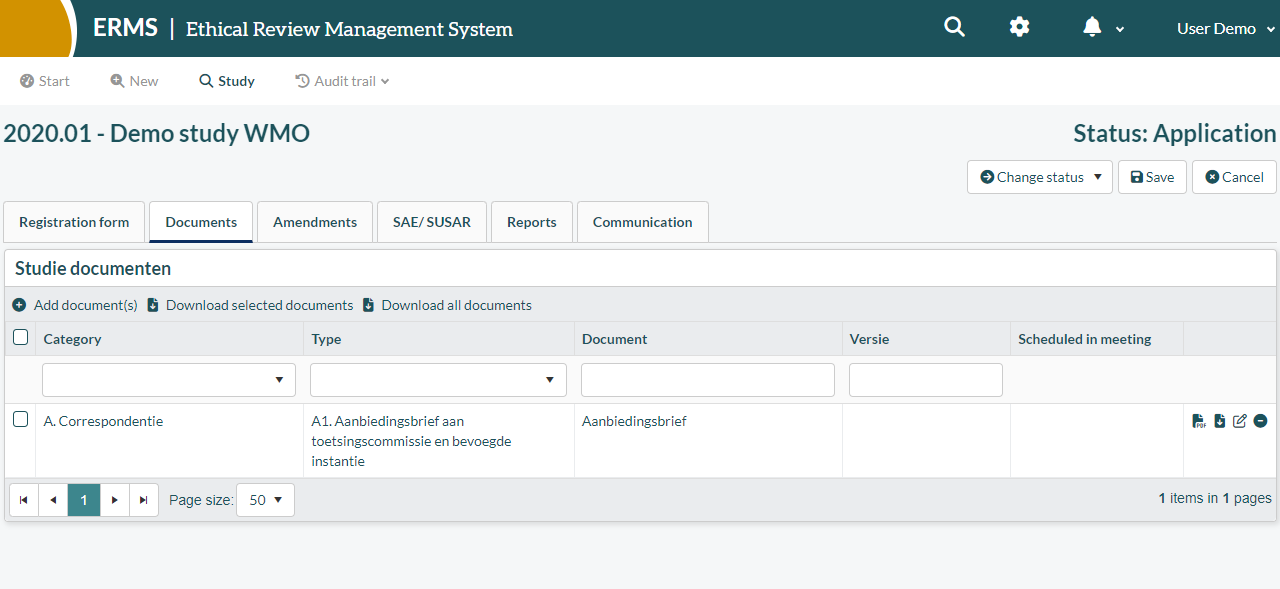Click the A1. Aanbiedingsbrief aan toetsingscommissie cell
This screenshot has height=589, width=1280.
pos(439,441)
